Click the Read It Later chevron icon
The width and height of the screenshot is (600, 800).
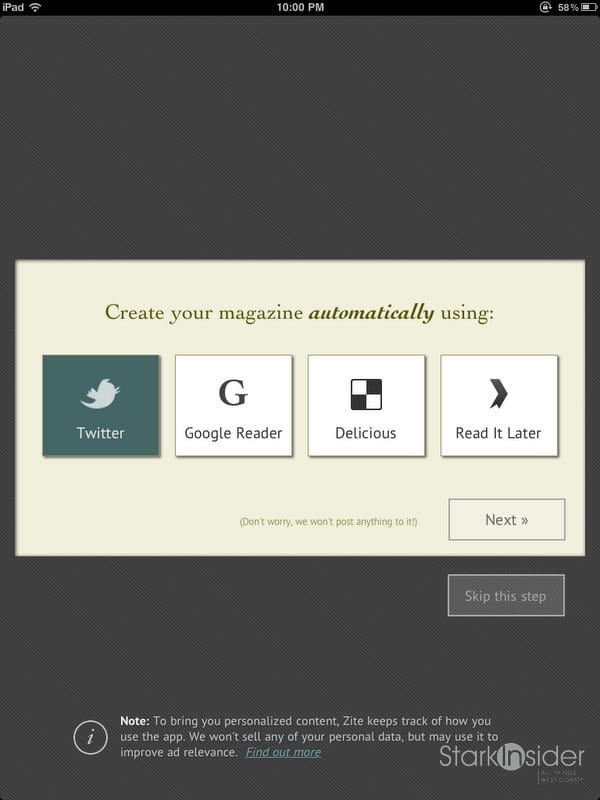pyautogui.click(x=498, y=394)
